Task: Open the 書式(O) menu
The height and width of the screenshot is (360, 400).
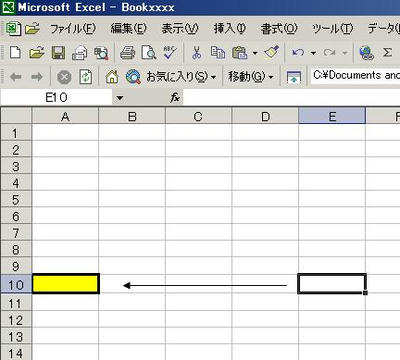Action: pos(279,29)
